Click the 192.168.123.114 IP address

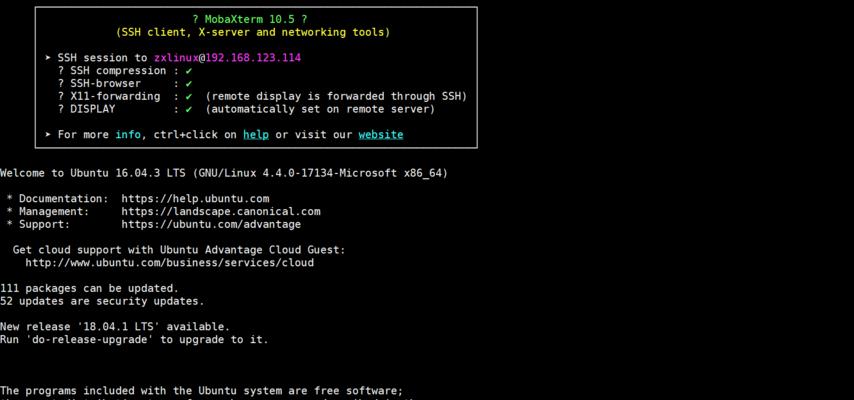pos(253,58)
